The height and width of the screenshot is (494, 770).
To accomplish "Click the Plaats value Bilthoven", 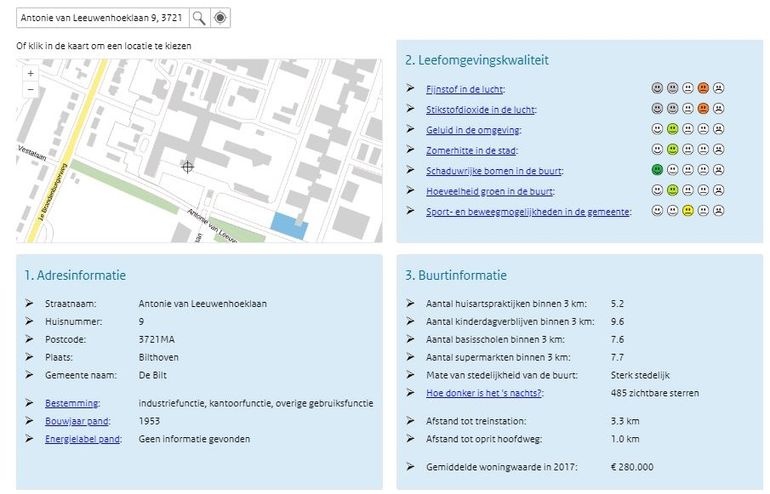I will point(159,357).
